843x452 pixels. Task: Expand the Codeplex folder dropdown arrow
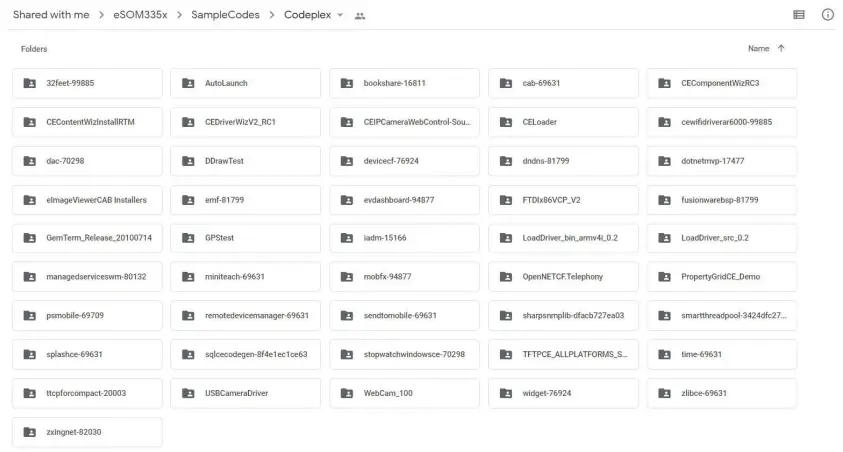pyautogui.click(x=340, y=15)
